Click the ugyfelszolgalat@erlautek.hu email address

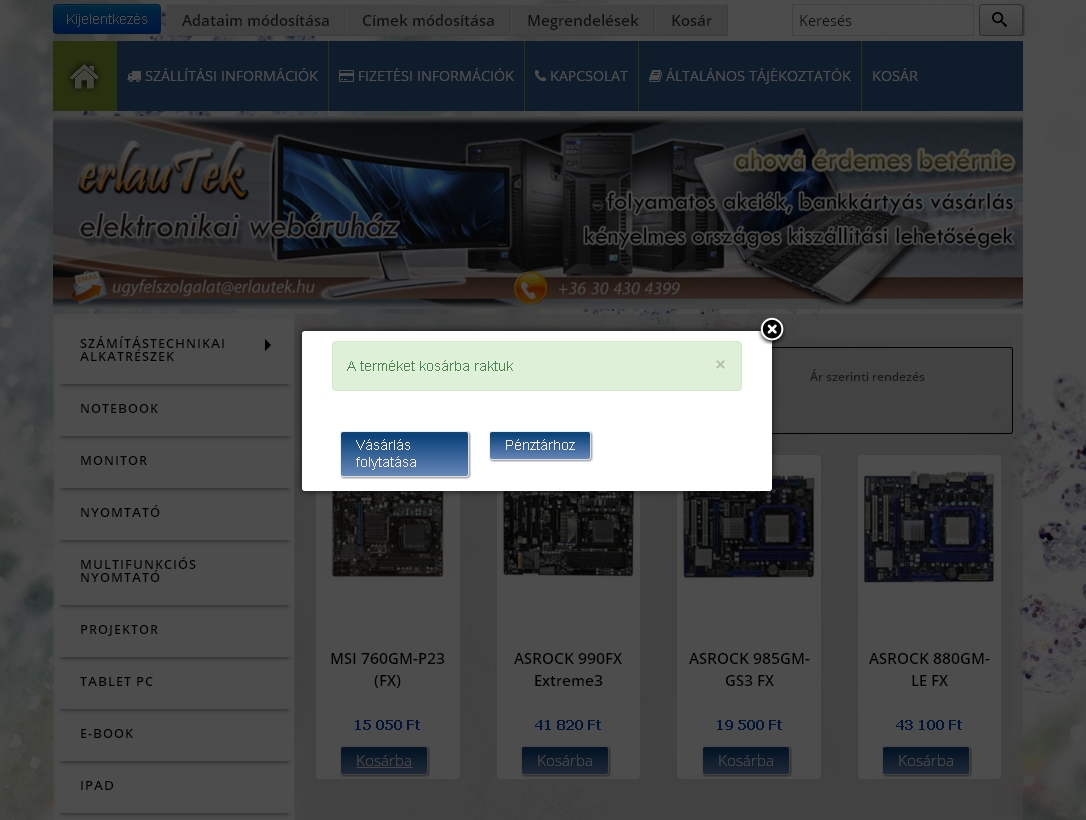point(213,287)
